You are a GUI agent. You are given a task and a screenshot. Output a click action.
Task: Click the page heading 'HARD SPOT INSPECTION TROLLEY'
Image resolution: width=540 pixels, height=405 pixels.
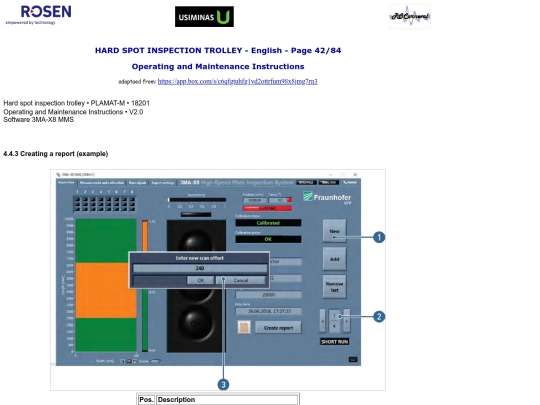169,50
